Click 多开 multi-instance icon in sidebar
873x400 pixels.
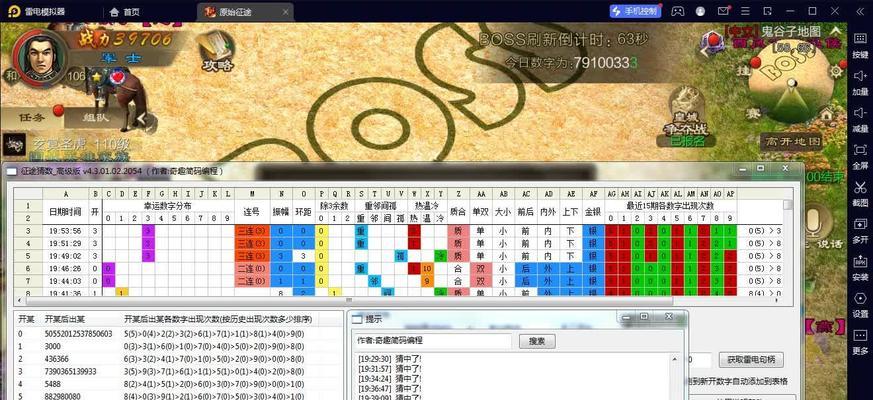pos(860,229)
